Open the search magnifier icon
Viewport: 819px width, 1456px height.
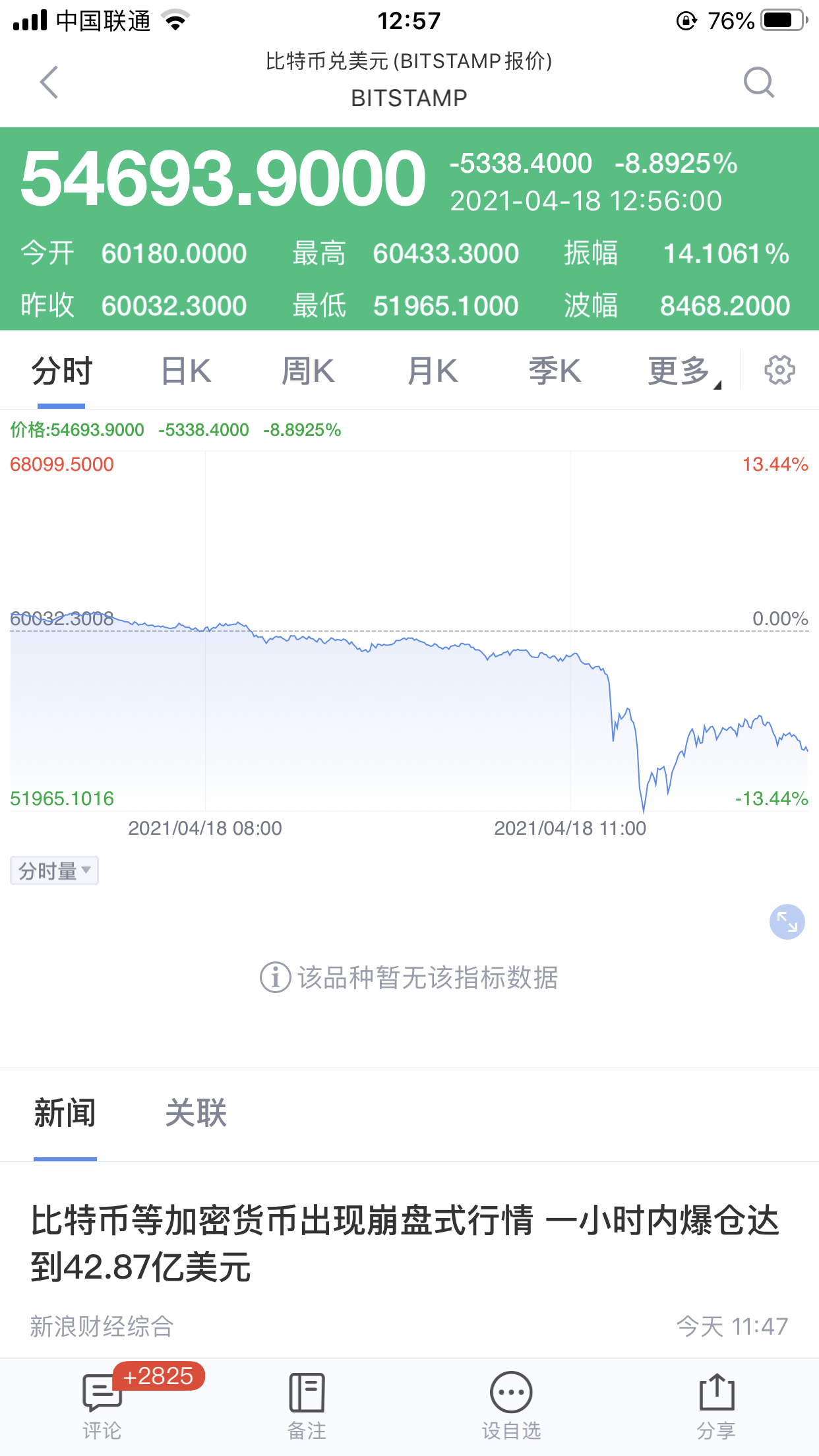[759, 82]
